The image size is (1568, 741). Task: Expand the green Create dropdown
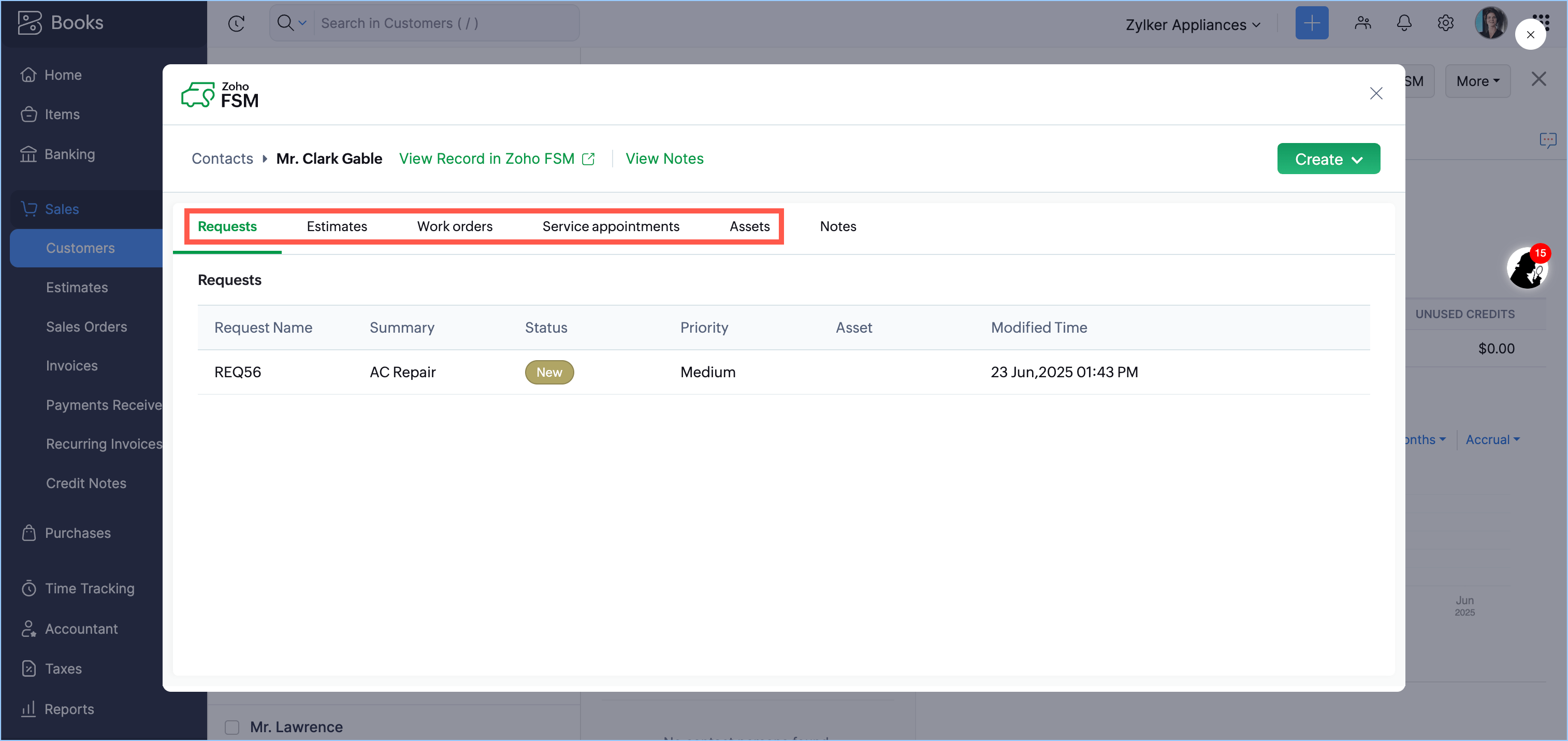click(1328, 159)
